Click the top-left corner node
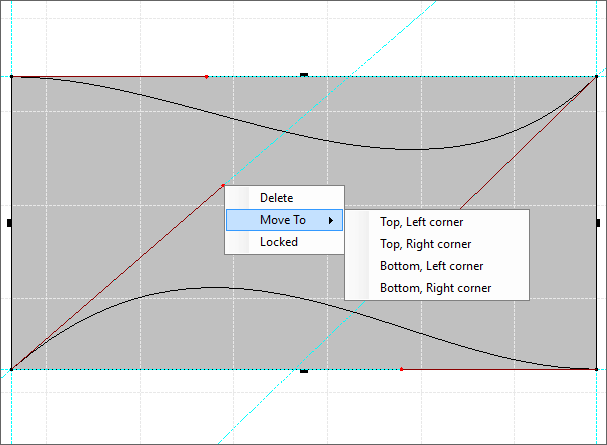Viewport: 607px width, 445px height. point(12,77)
